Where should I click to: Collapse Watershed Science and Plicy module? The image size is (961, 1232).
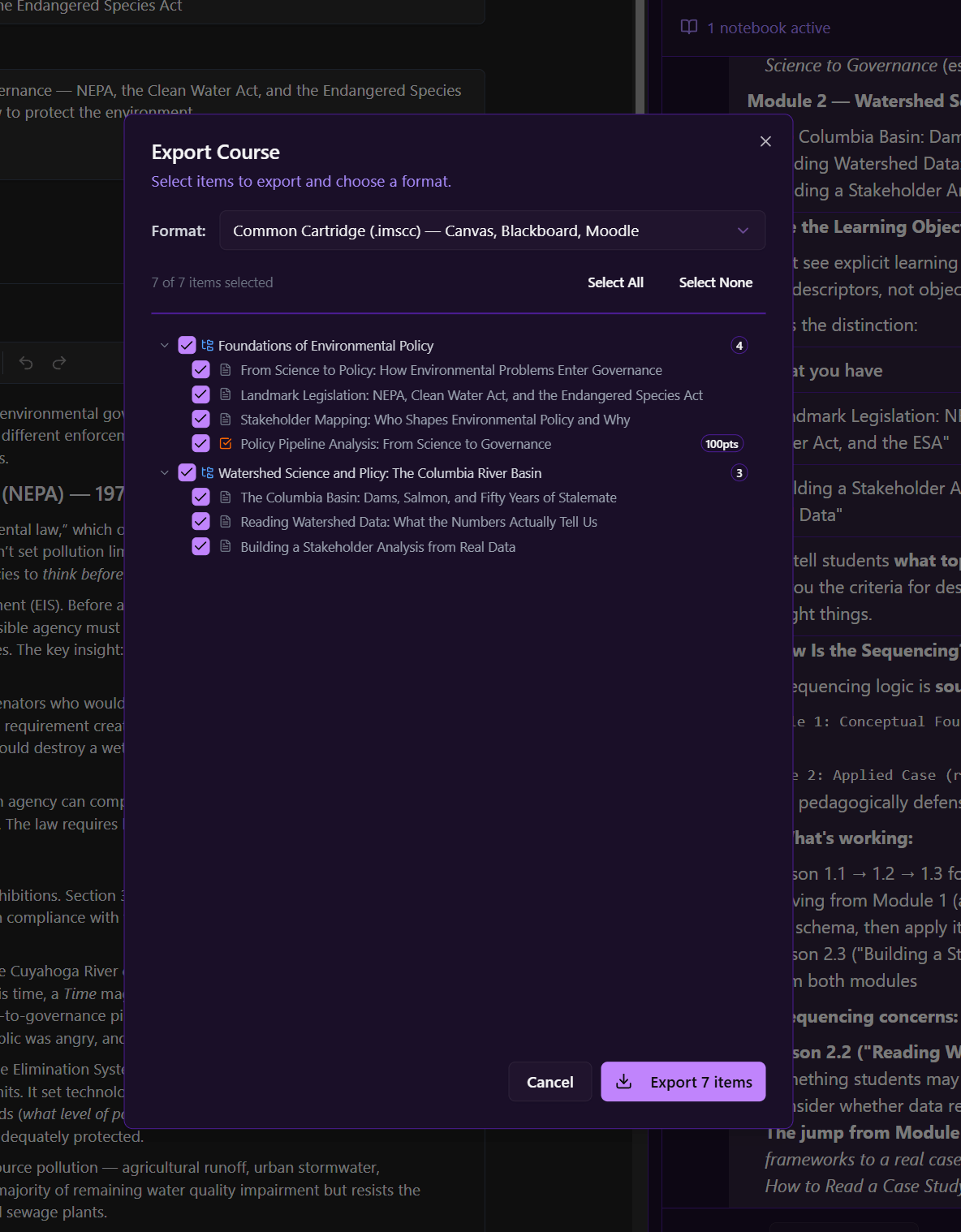coord(165,473)
